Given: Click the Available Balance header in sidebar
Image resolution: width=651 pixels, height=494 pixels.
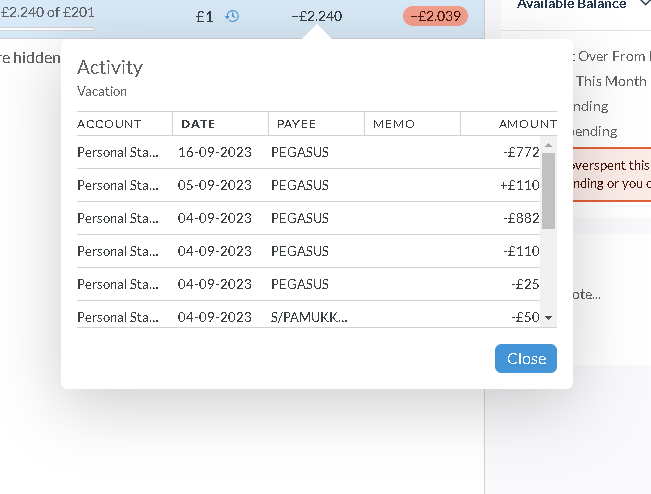Looking at the screenshot, I should click(x=571, y=5).
